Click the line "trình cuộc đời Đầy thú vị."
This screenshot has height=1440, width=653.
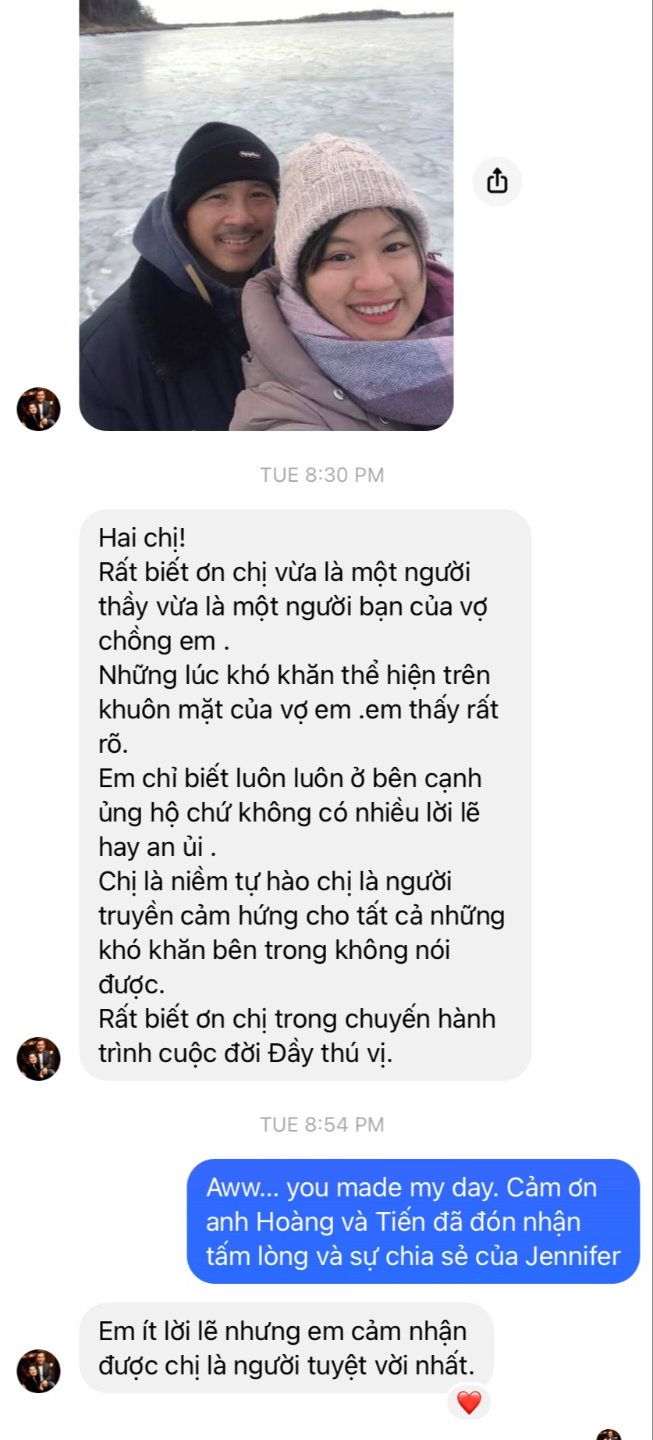click(x=245, y=1053)
